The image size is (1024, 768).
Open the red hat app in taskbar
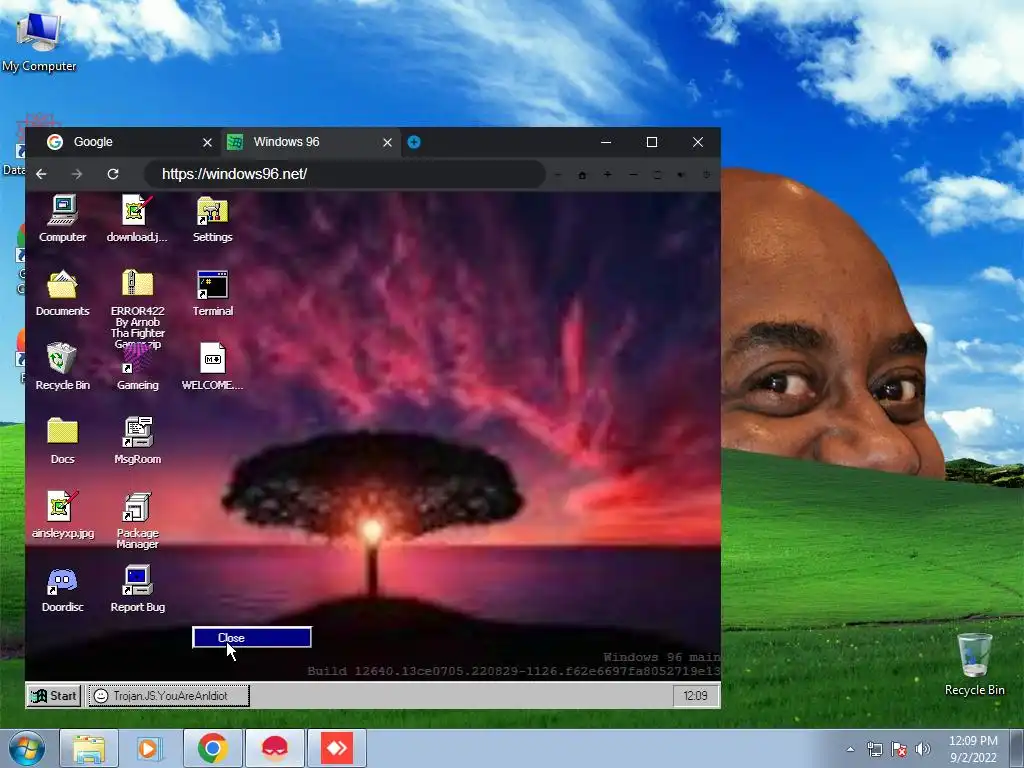pyautogui.click(x=275, y=748)
